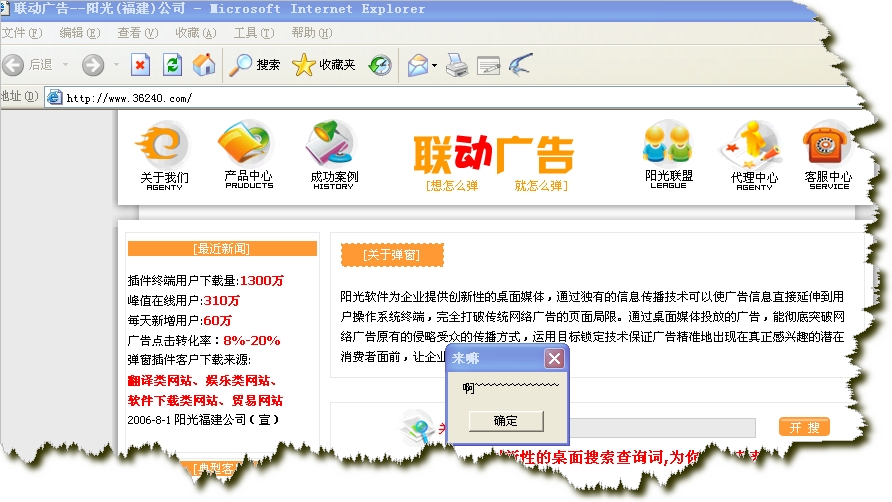This screenshot has width=892, height=502.
Task: Refresh the page with green arrows icon
Action: pos(172,65)
